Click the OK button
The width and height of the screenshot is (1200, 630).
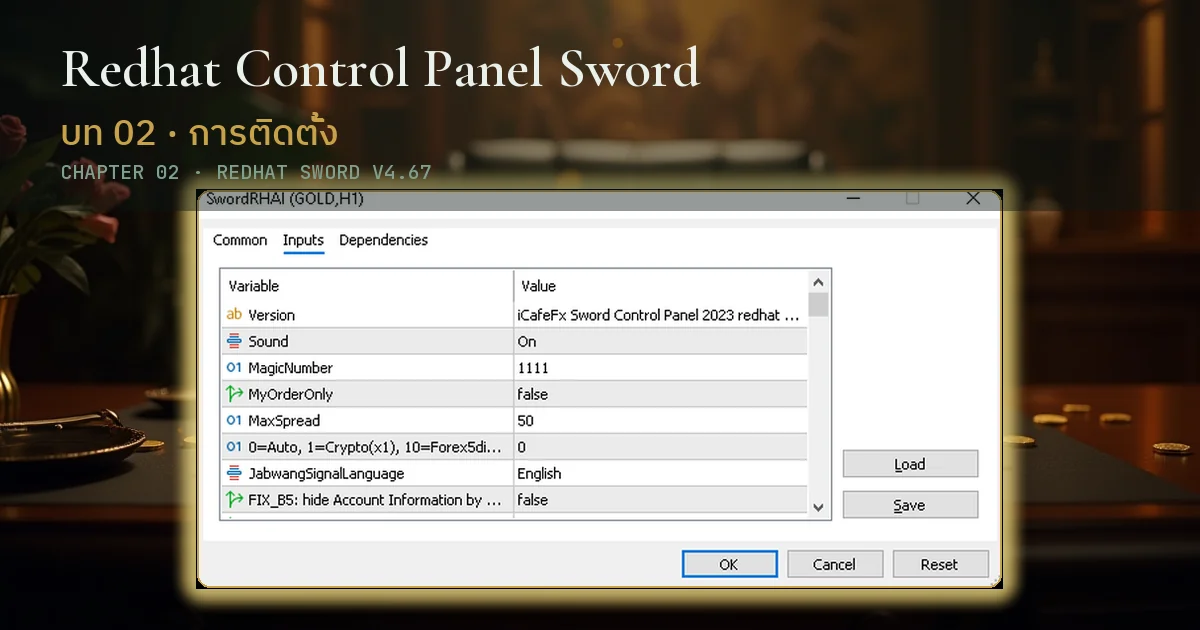tap(728, 564)
